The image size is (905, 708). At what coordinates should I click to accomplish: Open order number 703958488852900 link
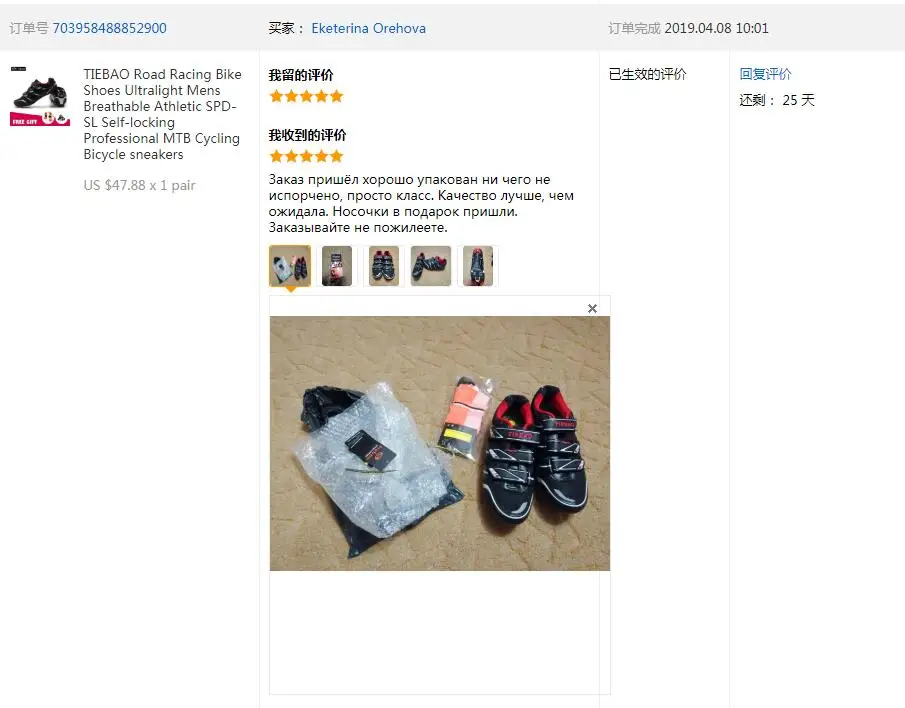[110, 28]
